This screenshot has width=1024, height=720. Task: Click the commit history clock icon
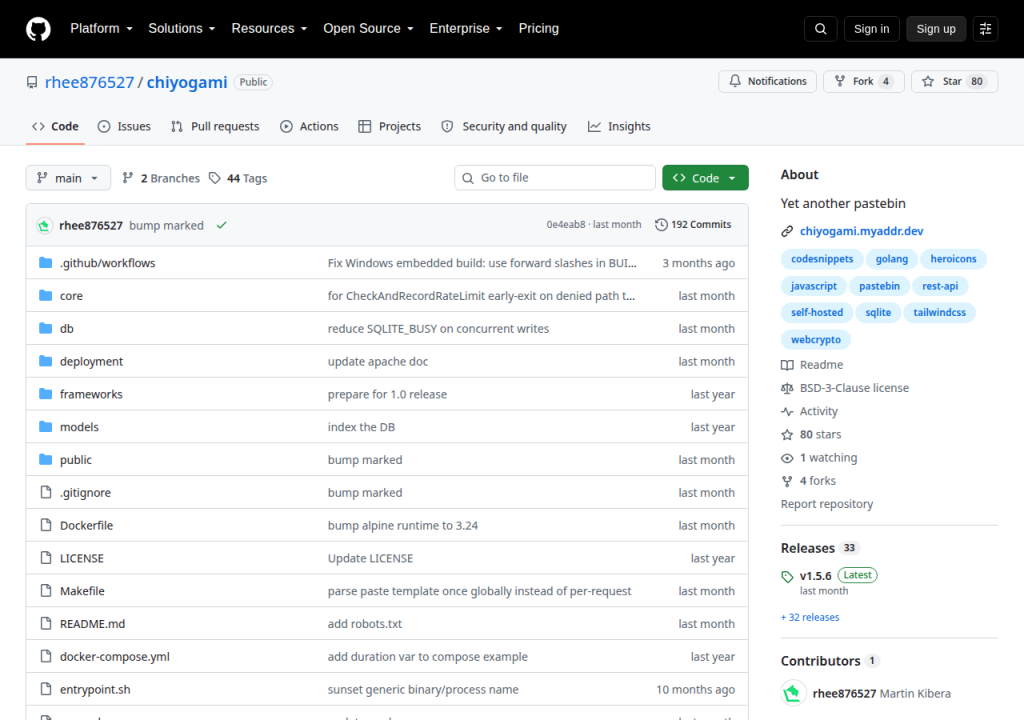661,225
